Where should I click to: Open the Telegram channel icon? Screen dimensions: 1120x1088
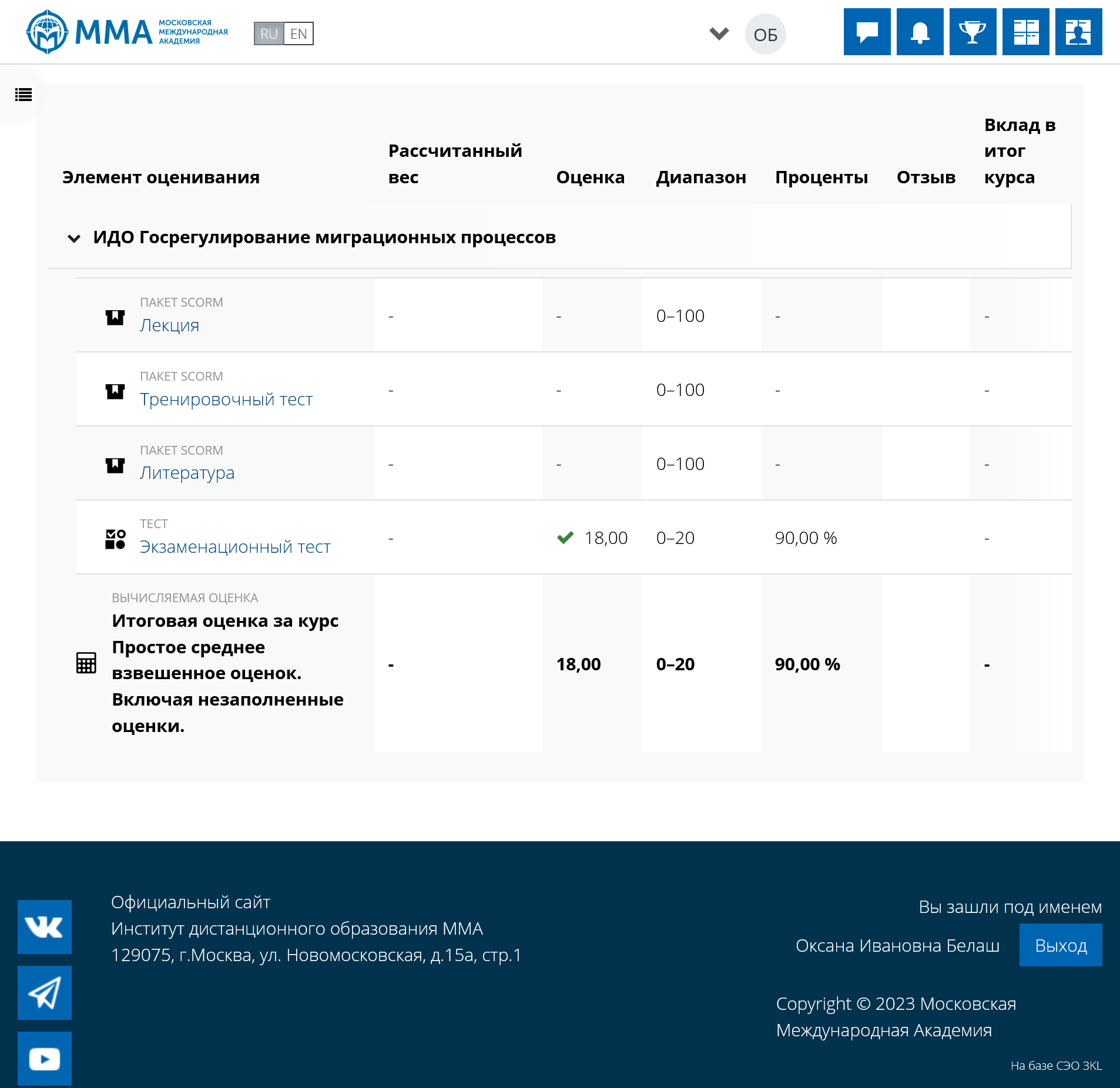click(45, 992)
